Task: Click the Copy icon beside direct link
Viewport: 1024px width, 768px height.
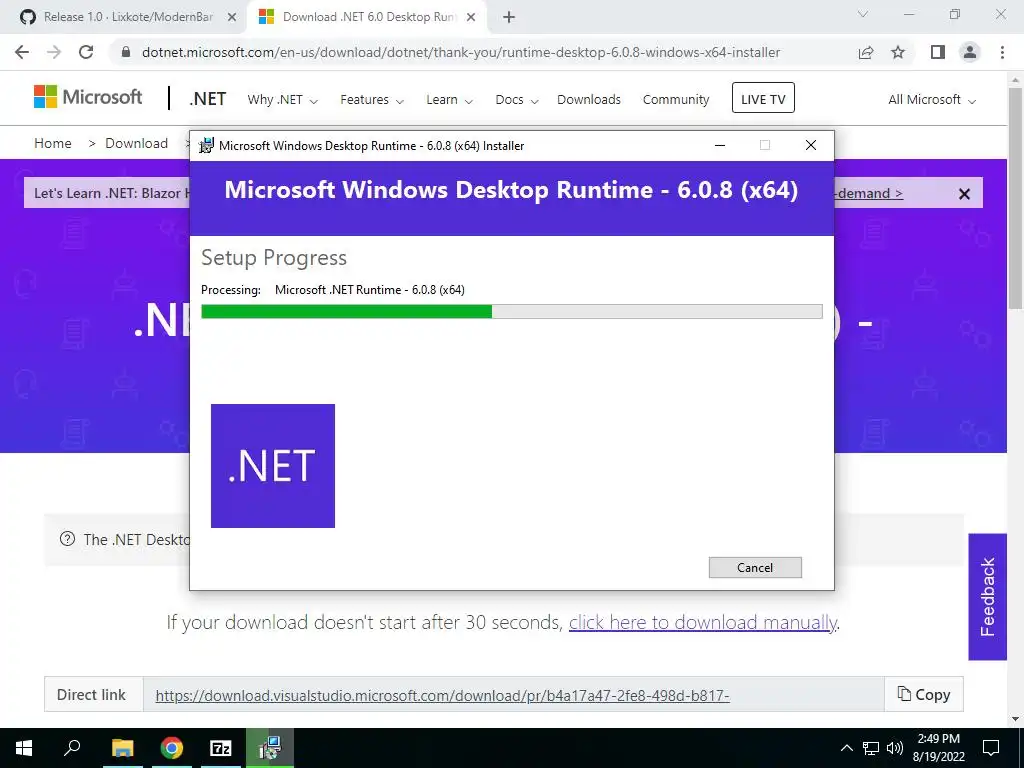Action: [904, 694]
